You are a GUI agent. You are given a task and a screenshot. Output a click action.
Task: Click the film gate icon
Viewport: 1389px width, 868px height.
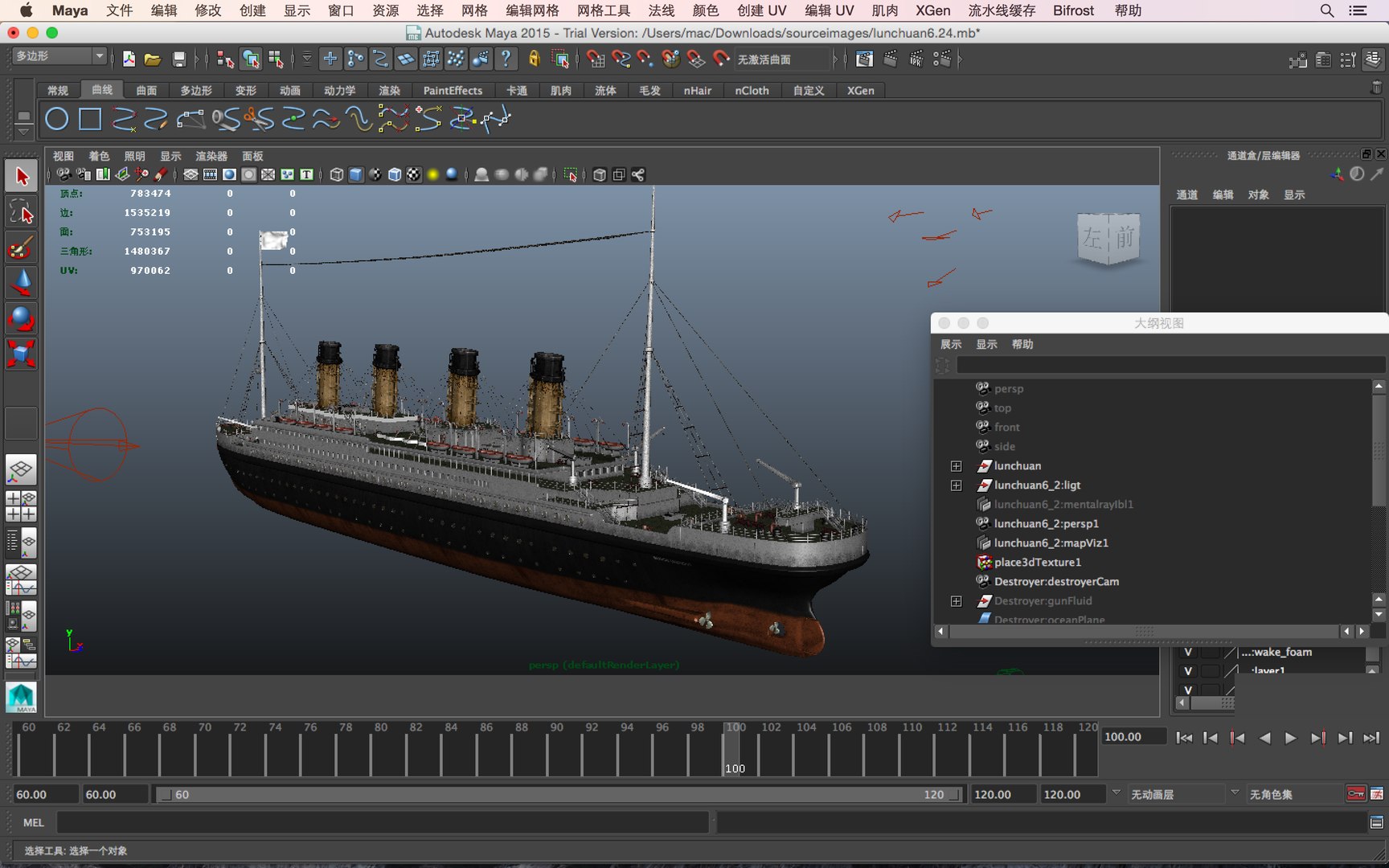pyautogui.click(x=210, y=174)
